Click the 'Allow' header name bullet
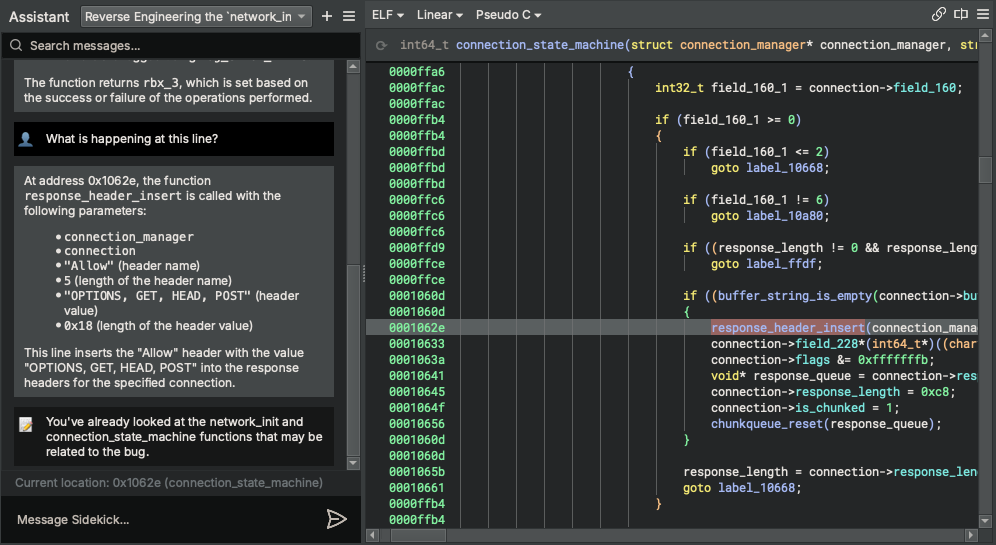 [131, 266]
